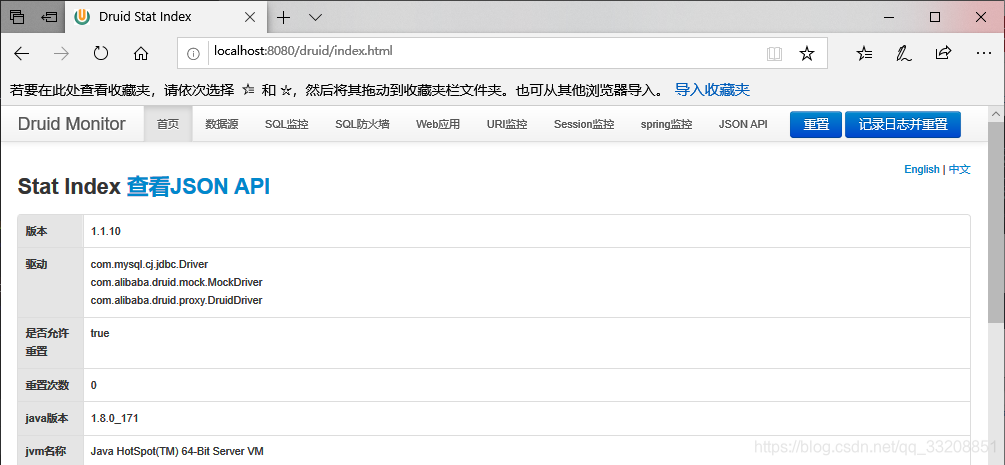Open the 首页 menu item

coord(168,124)
